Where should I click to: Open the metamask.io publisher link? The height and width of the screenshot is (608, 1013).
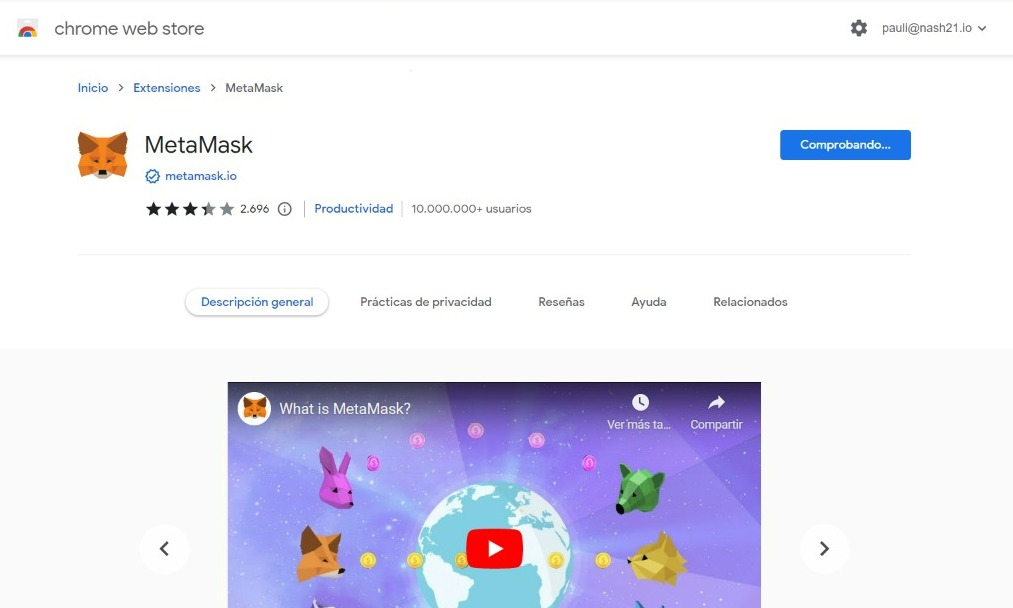point(201,176)
